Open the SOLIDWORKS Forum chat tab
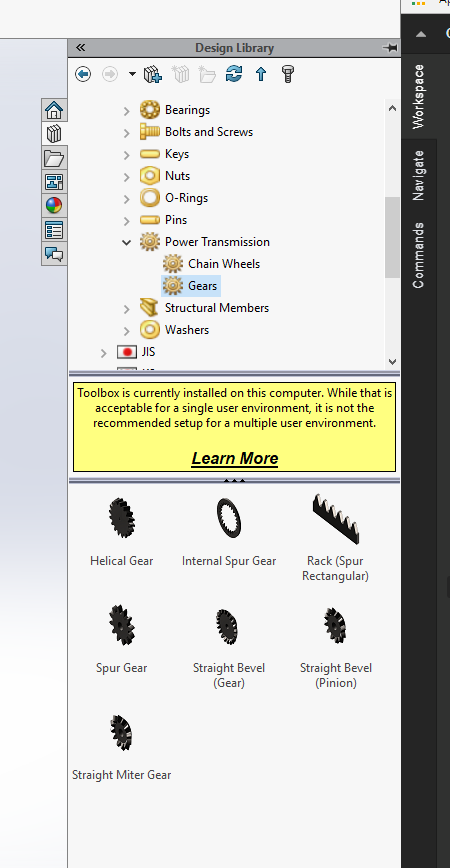 [x=54, y=254]
